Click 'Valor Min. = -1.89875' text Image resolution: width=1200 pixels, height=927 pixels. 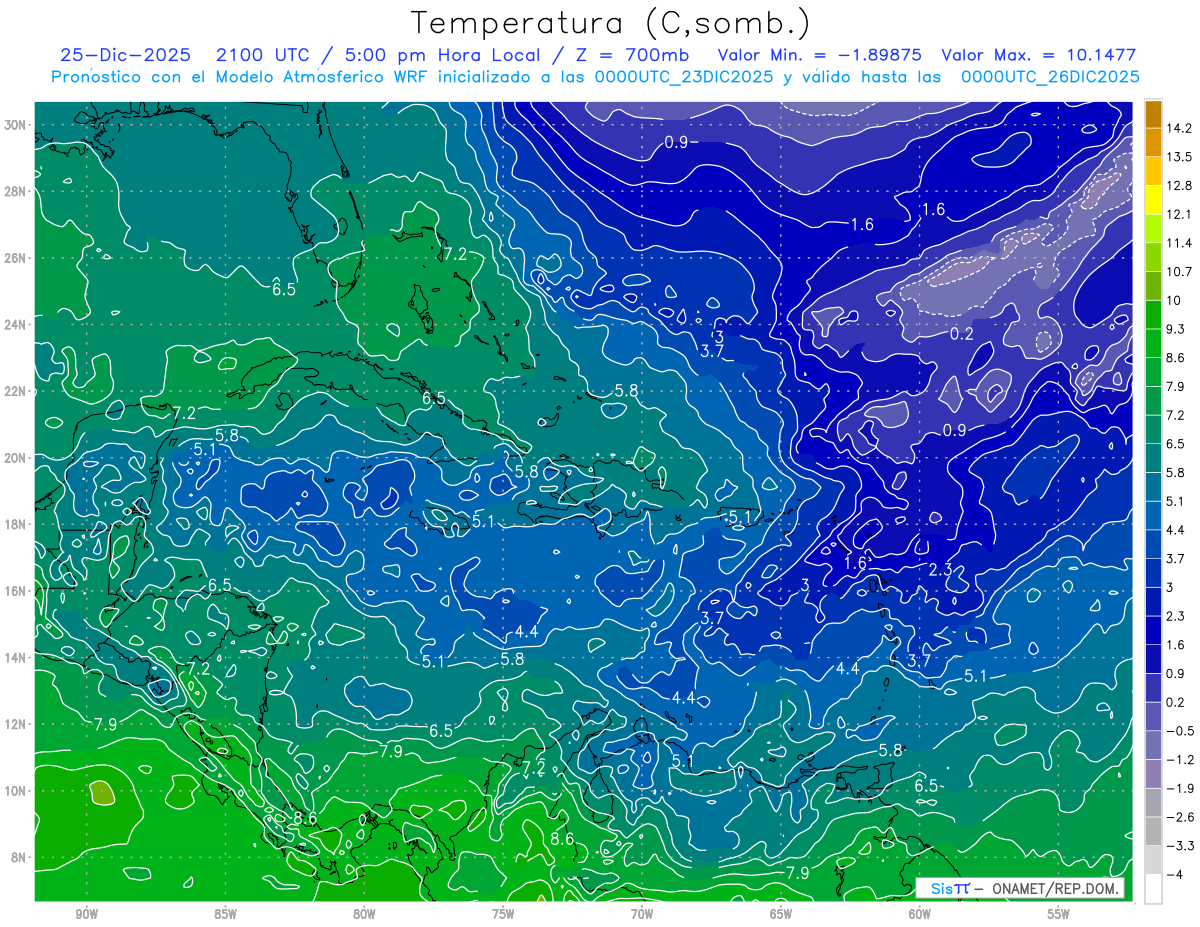[820, 55]
